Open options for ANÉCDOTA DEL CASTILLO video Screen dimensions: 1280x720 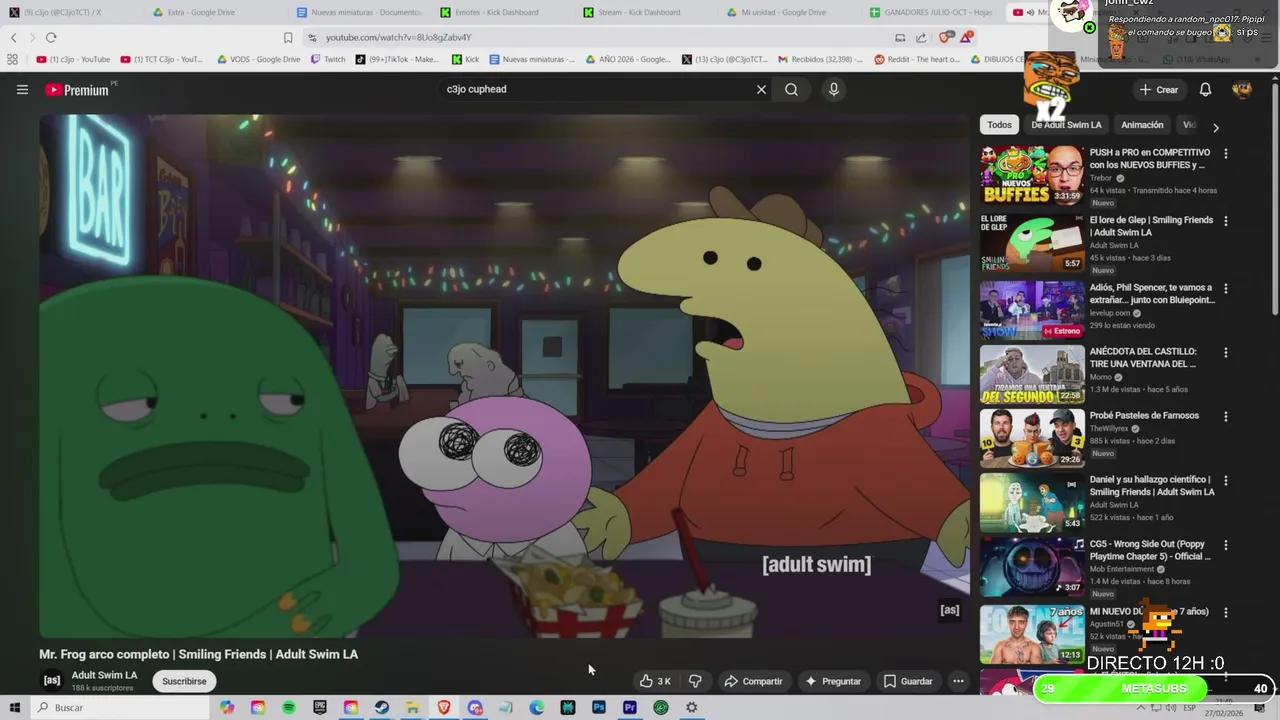(x=1226, y=353)
